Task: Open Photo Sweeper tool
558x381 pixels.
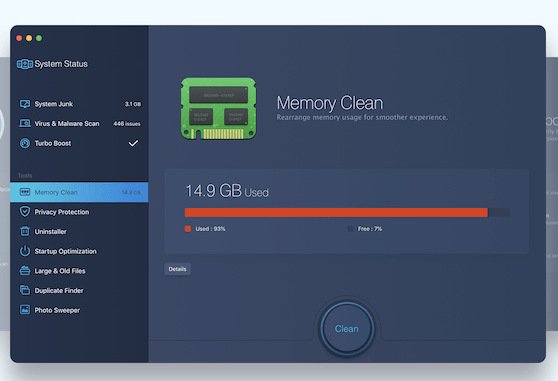Action: pyautogui.click(x=79, y=310)
